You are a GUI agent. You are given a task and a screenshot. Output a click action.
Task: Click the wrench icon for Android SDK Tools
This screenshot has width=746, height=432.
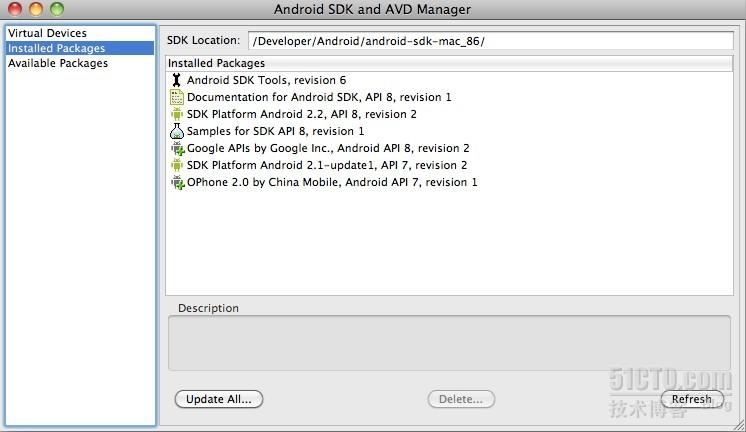point(177,80)
